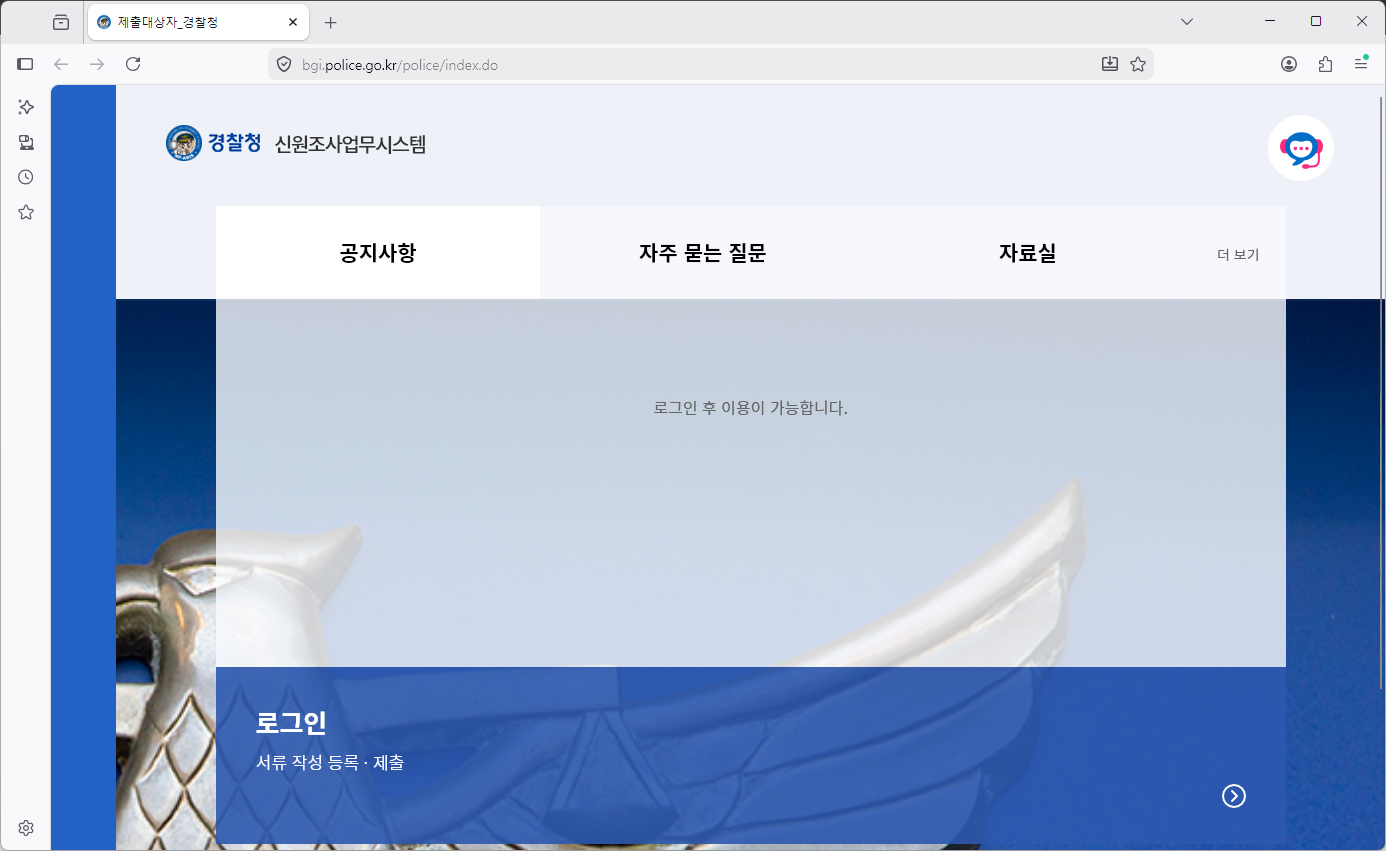Viewport: 1386px width, 851px height.
Task: Open the browser application menu
Action: 1361,64
